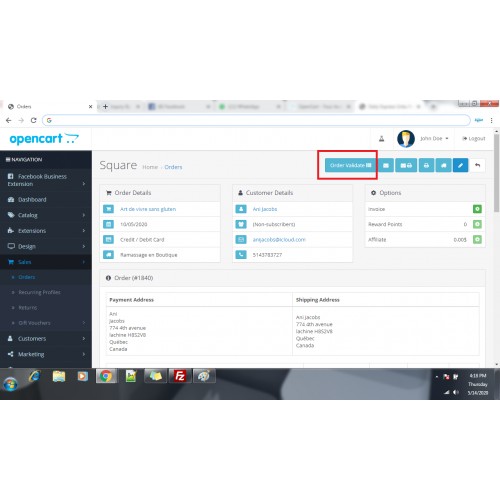
Task: Click the blue pencil edit button
Action: coord(460,165)
